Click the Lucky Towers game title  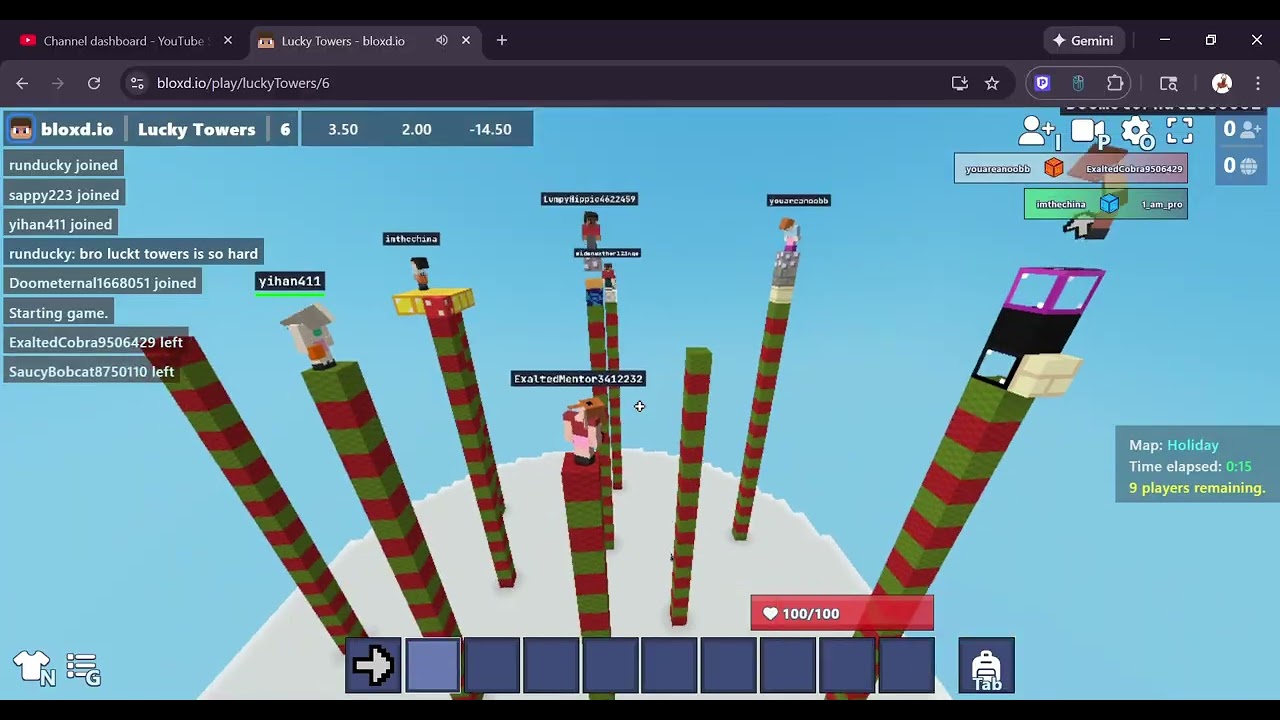(x=196, y=129)
